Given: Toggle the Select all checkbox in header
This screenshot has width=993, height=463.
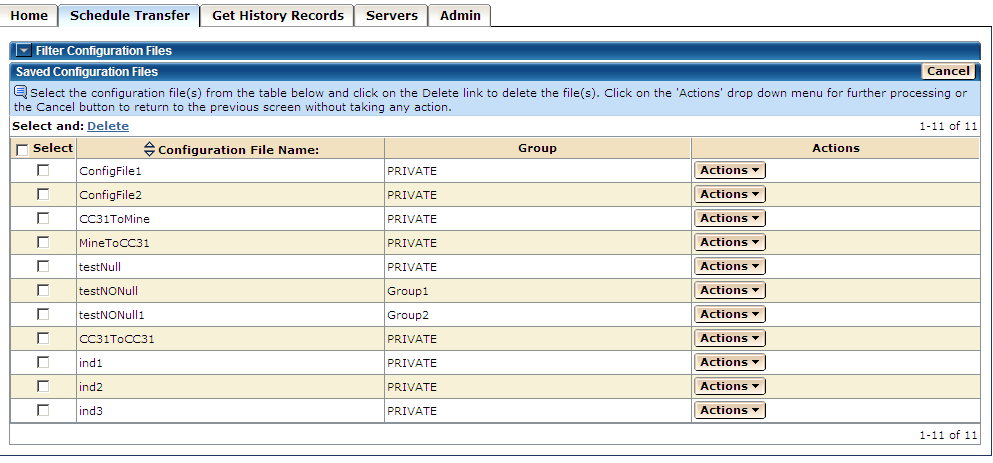Looking at the screenshot, I should pos(22,149).
